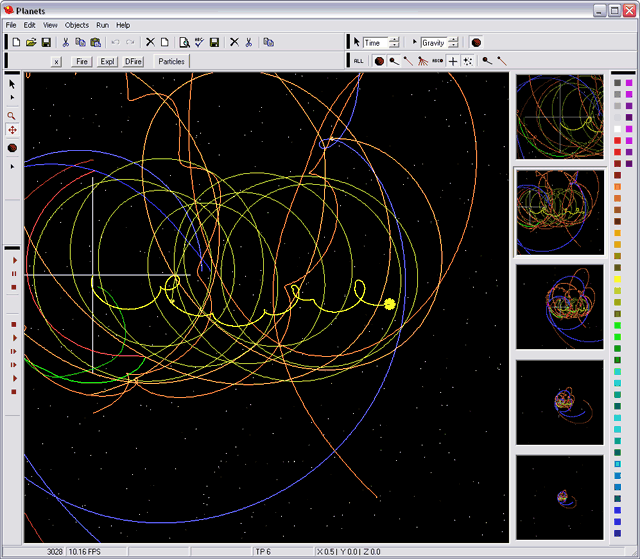Select the third preview thumbnail
640x559 pixels.
560,307
